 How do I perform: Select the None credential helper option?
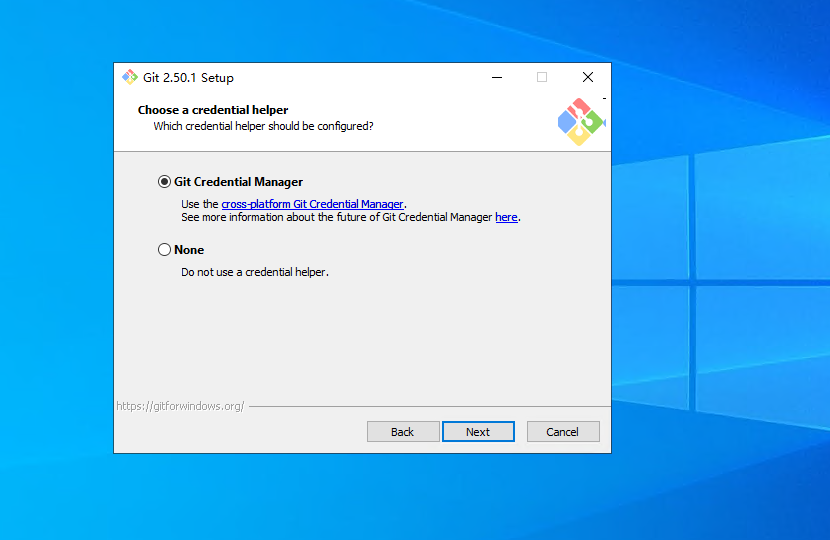(164, 249)
